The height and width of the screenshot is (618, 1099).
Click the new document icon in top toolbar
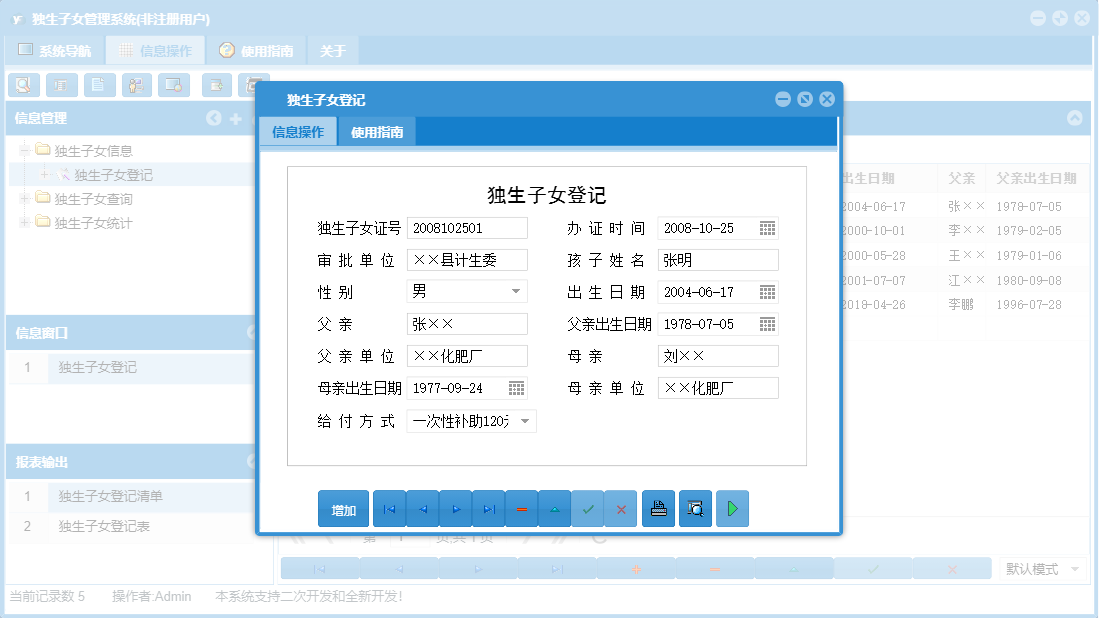point(99,85)
